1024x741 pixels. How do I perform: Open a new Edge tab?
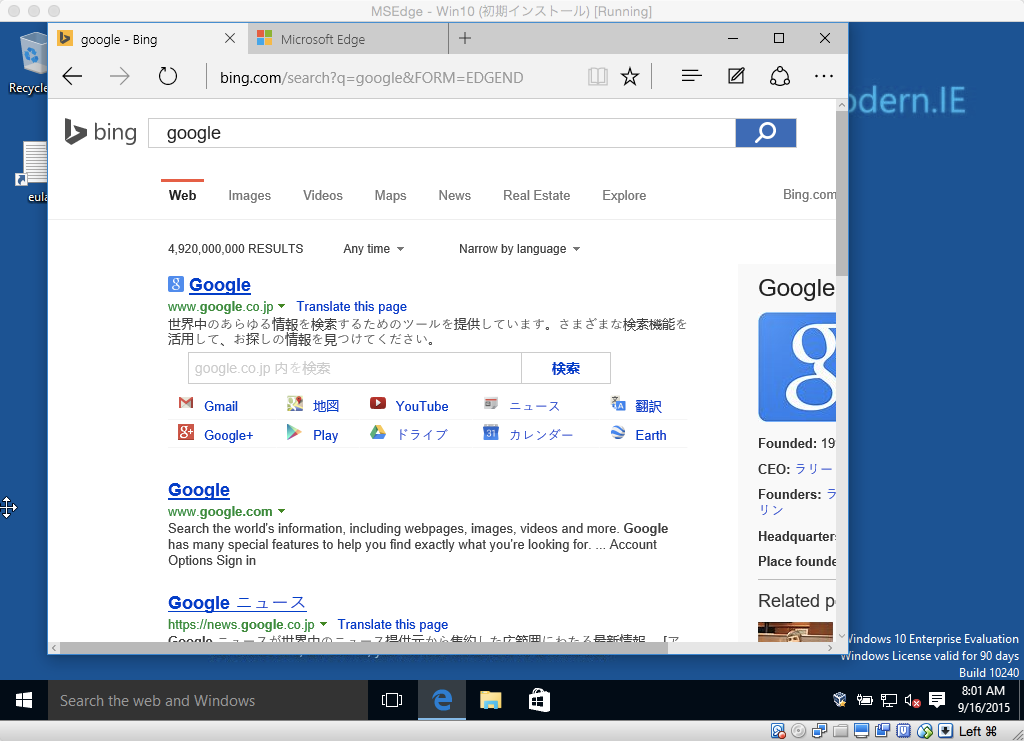465,39
